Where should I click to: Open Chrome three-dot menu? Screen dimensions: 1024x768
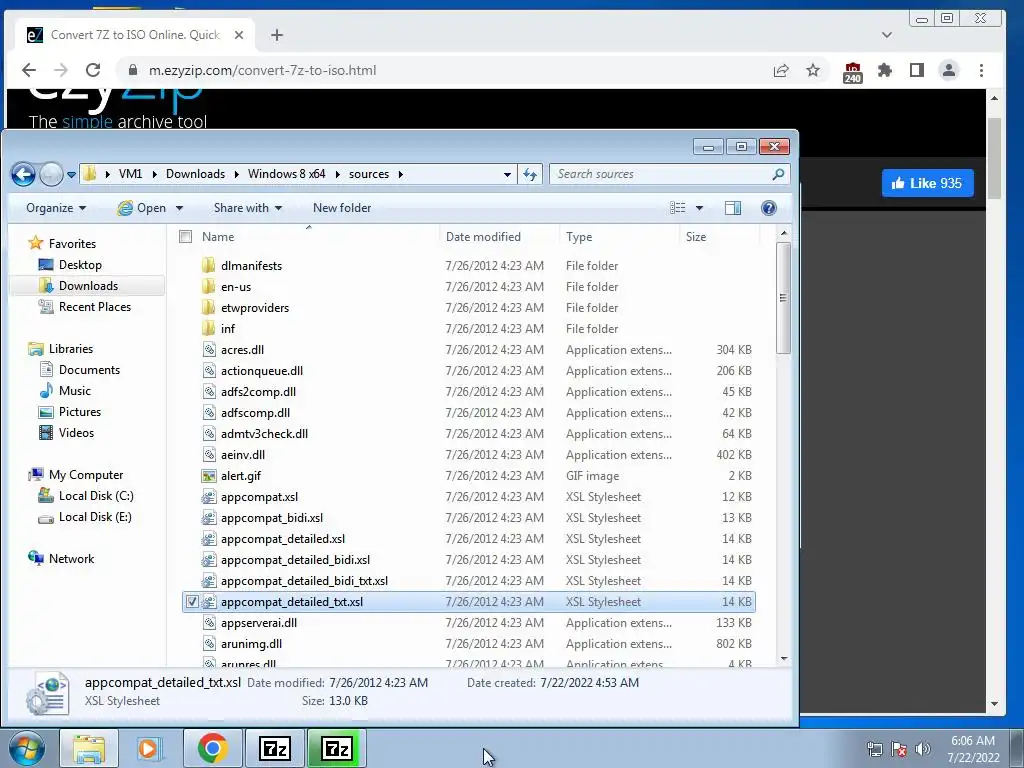coord(981,70)
